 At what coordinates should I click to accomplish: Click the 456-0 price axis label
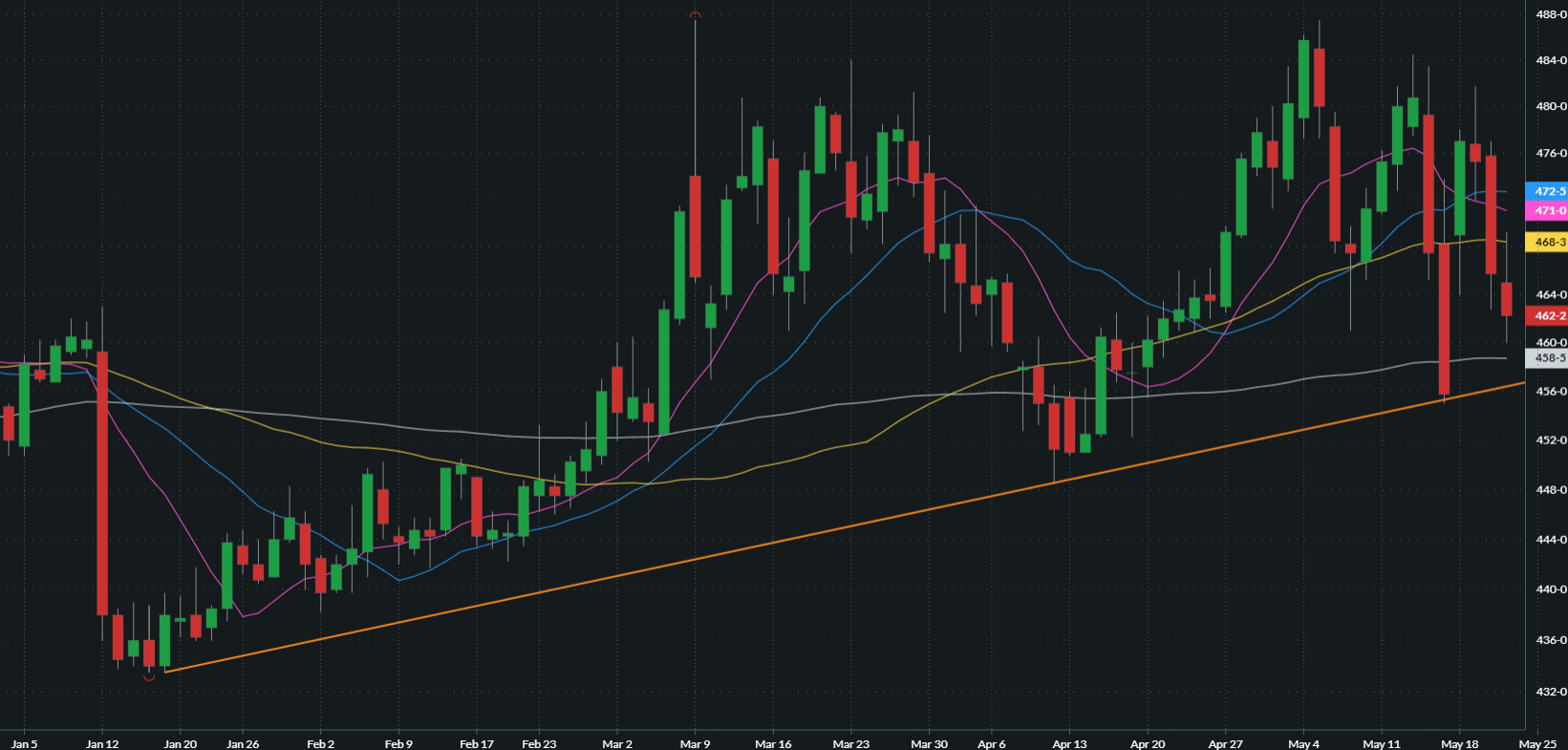pyautogui.click(x=1551, y=391)
